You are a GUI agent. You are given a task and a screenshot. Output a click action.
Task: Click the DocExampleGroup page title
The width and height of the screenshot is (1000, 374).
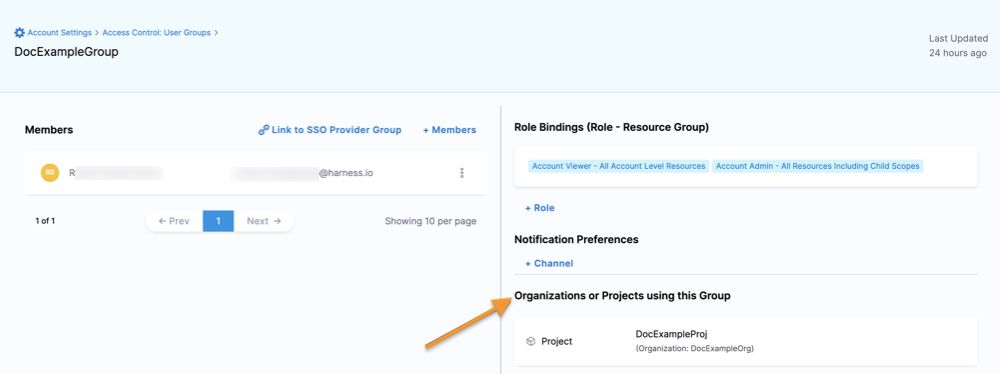[x=66, y=52]
